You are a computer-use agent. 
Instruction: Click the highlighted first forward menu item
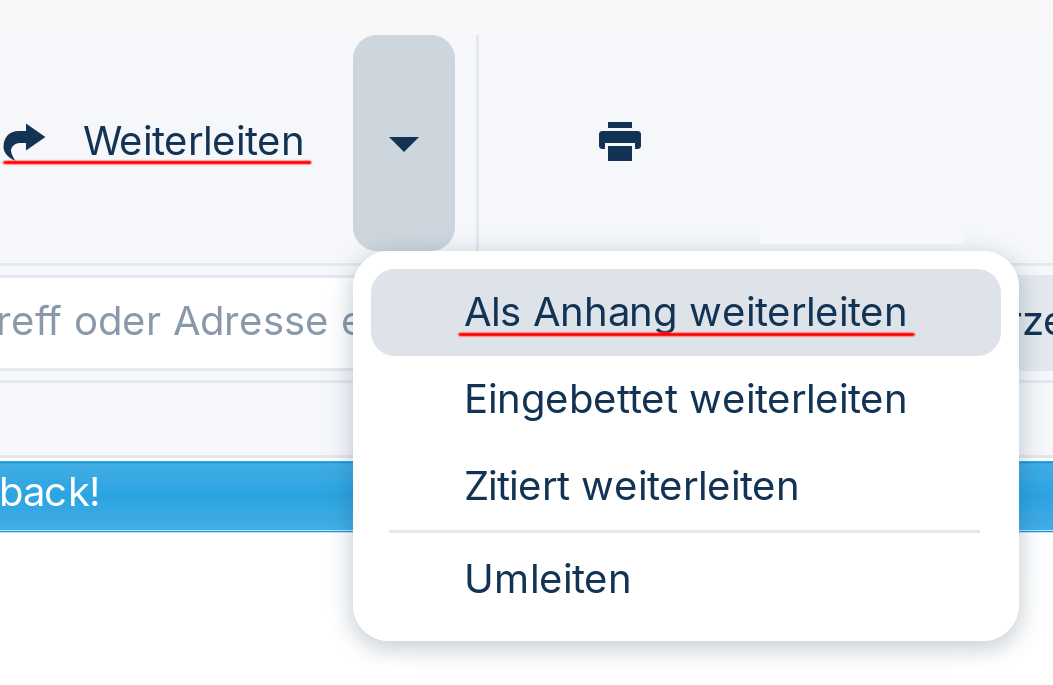click(x=685, y=312)
